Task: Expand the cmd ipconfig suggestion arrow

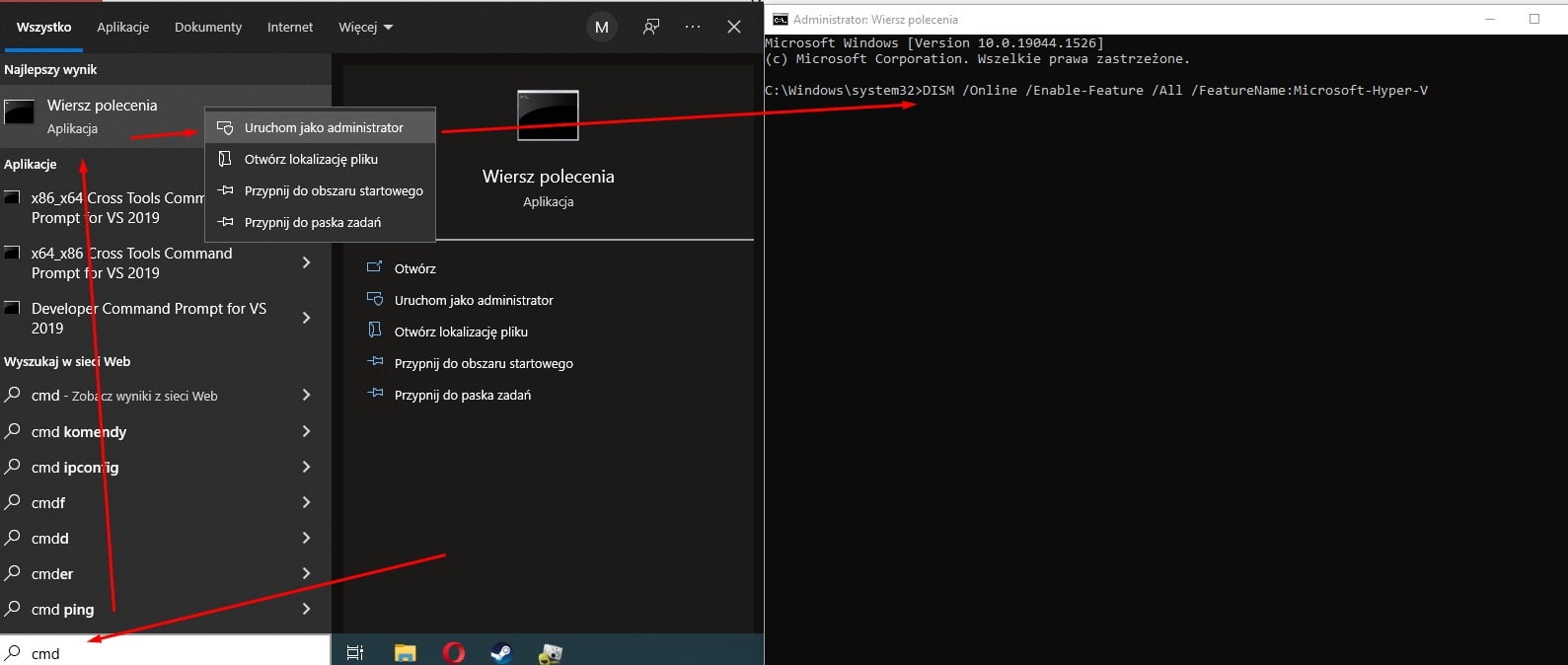Action: coord(306,467)
